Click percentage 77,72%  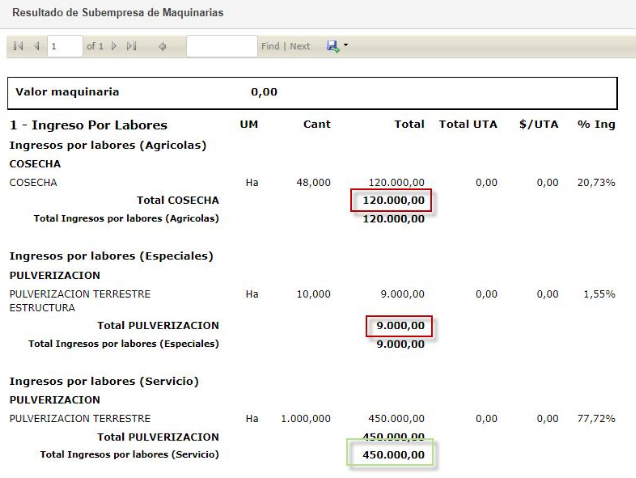pyautogui.click(x=596, y=418)
